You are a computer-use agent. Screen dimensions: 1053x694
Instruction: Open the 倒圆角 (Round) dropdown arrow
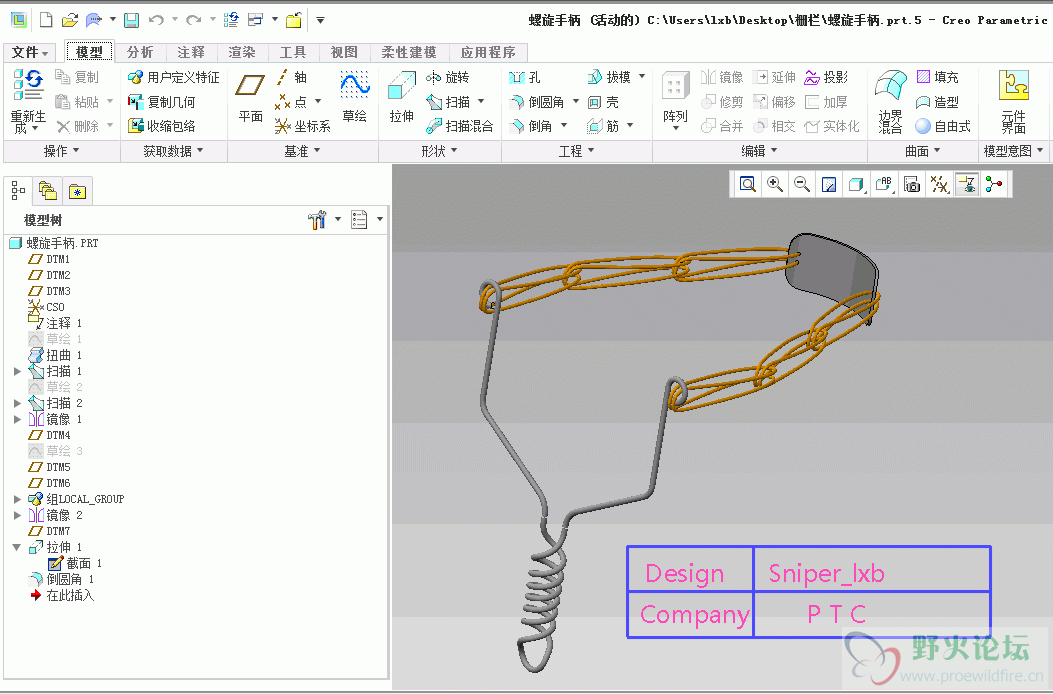click(x=576, y=101)
